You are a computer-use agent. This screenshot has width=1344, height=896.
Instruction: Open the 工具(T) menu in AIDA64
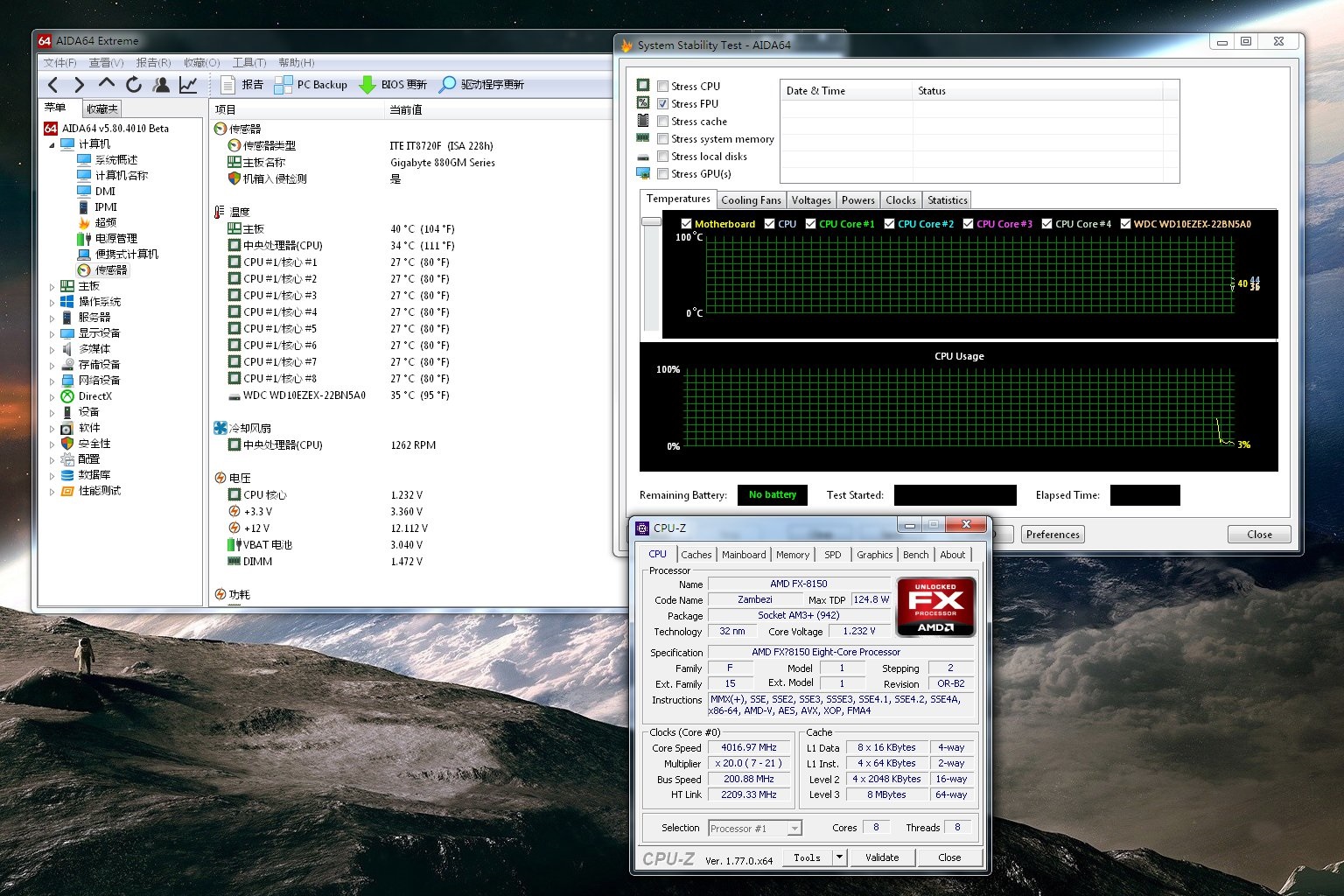click(x=249, y=62)
